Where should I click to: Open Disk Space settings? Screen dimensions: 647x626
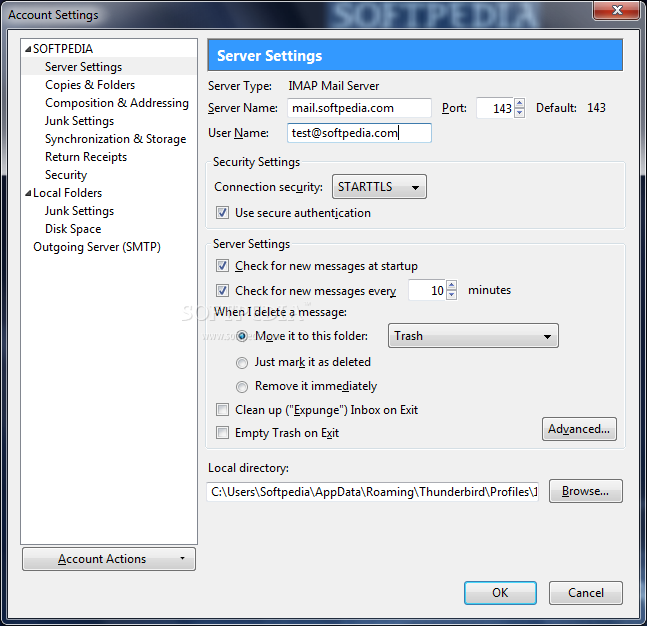73,229
